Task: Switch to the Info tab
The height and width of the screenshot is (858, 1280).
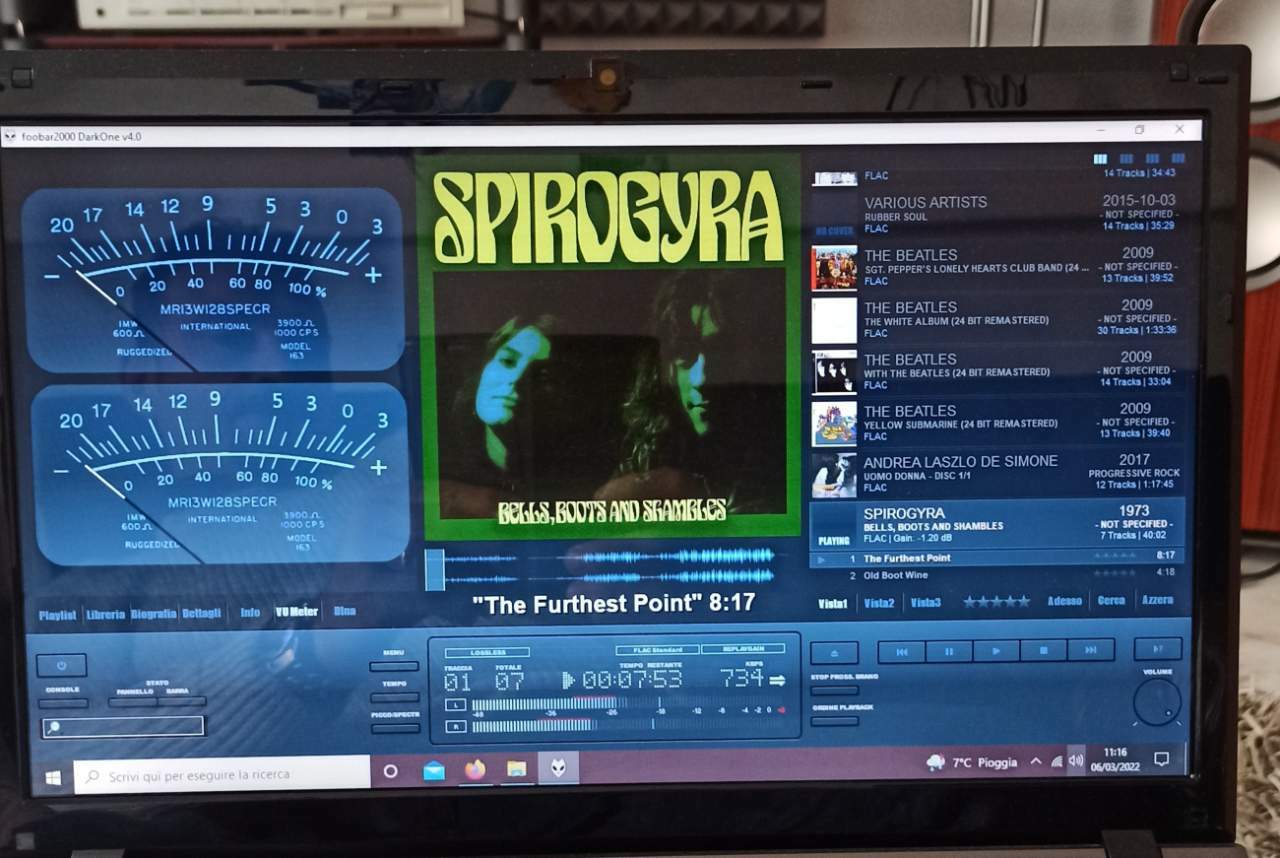Action: pos(250,612)
